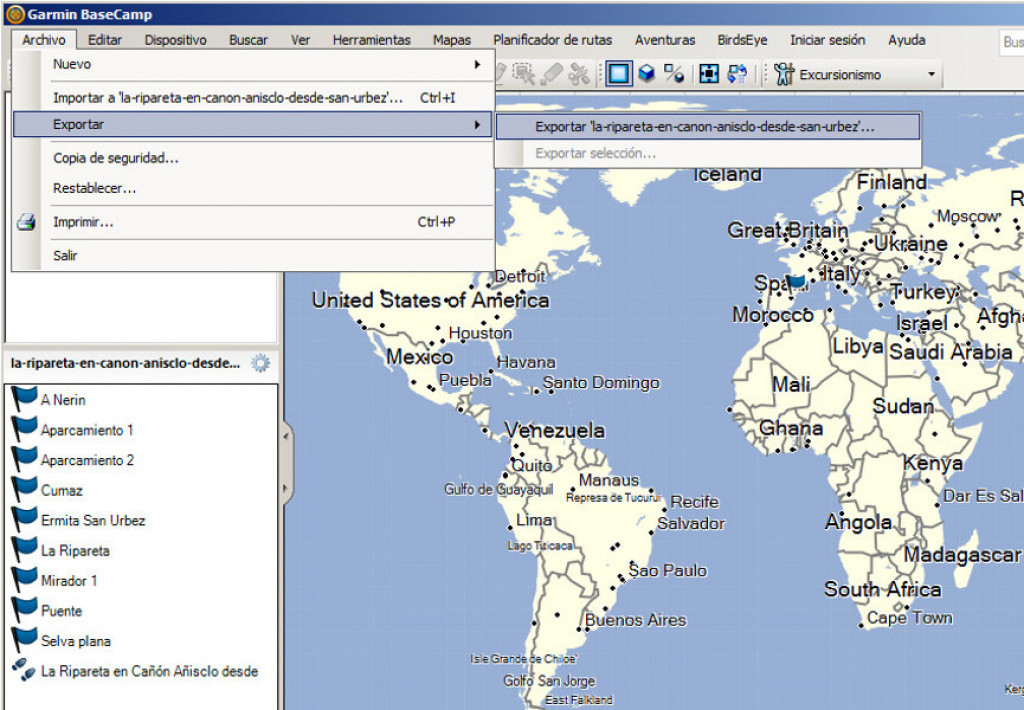The image size is (1024, 710).
Task: Choose Importar a 'la-ripareta...' menu entry
Action: [x=251, y=98]
